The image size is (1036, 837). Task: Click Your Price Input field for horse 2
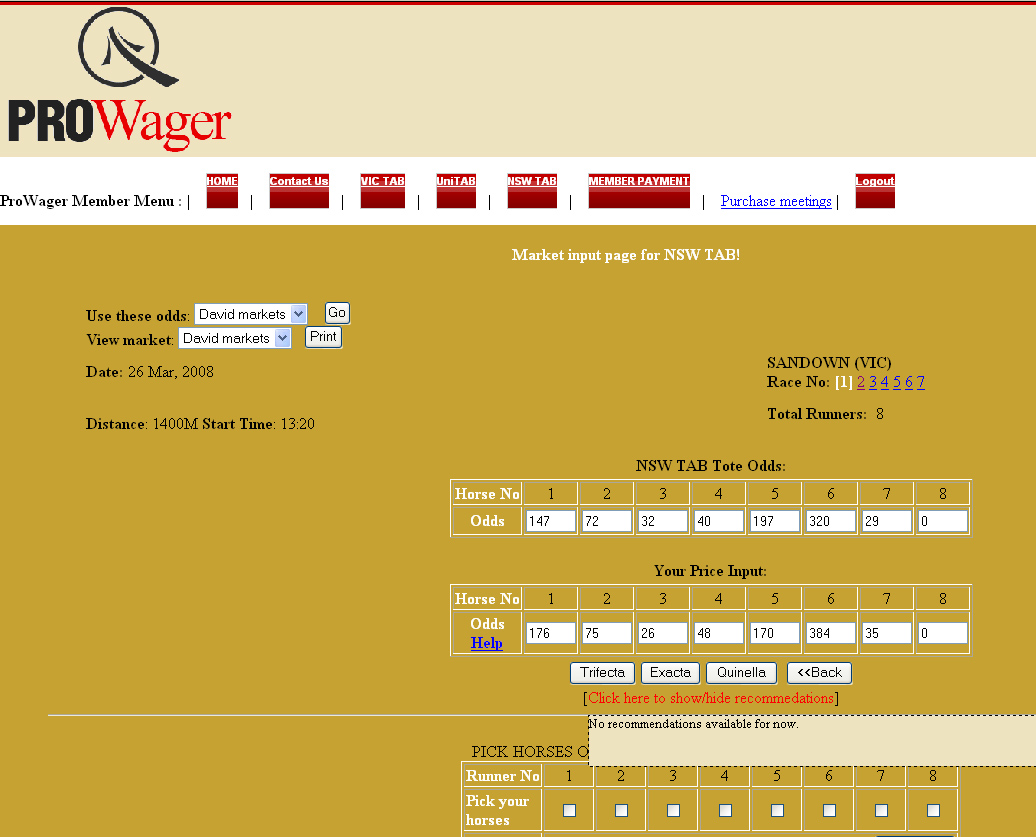pyautogui.click(x=607, y=633)
